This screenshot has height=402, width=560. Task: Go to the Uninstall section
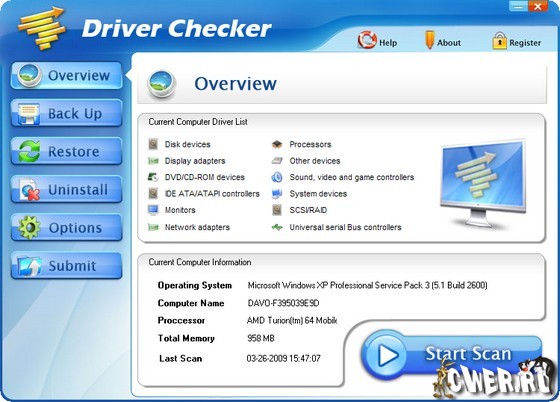pos(66,189)
